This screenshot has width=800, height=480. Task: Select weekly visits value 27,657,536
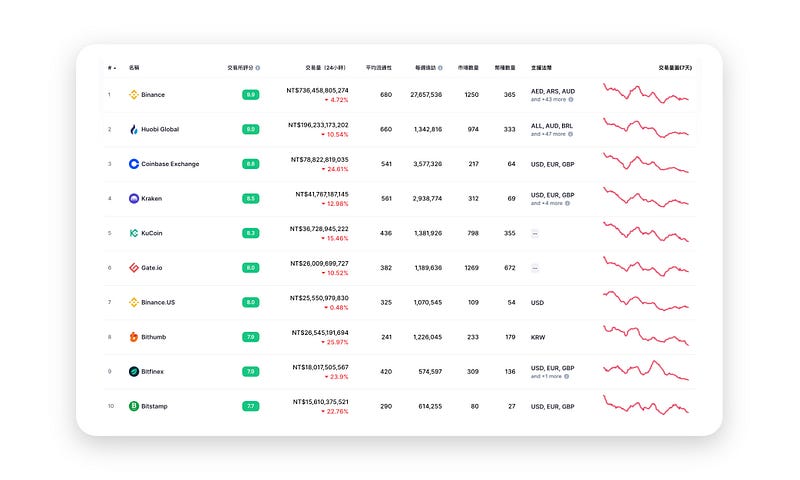click(426, 95)
